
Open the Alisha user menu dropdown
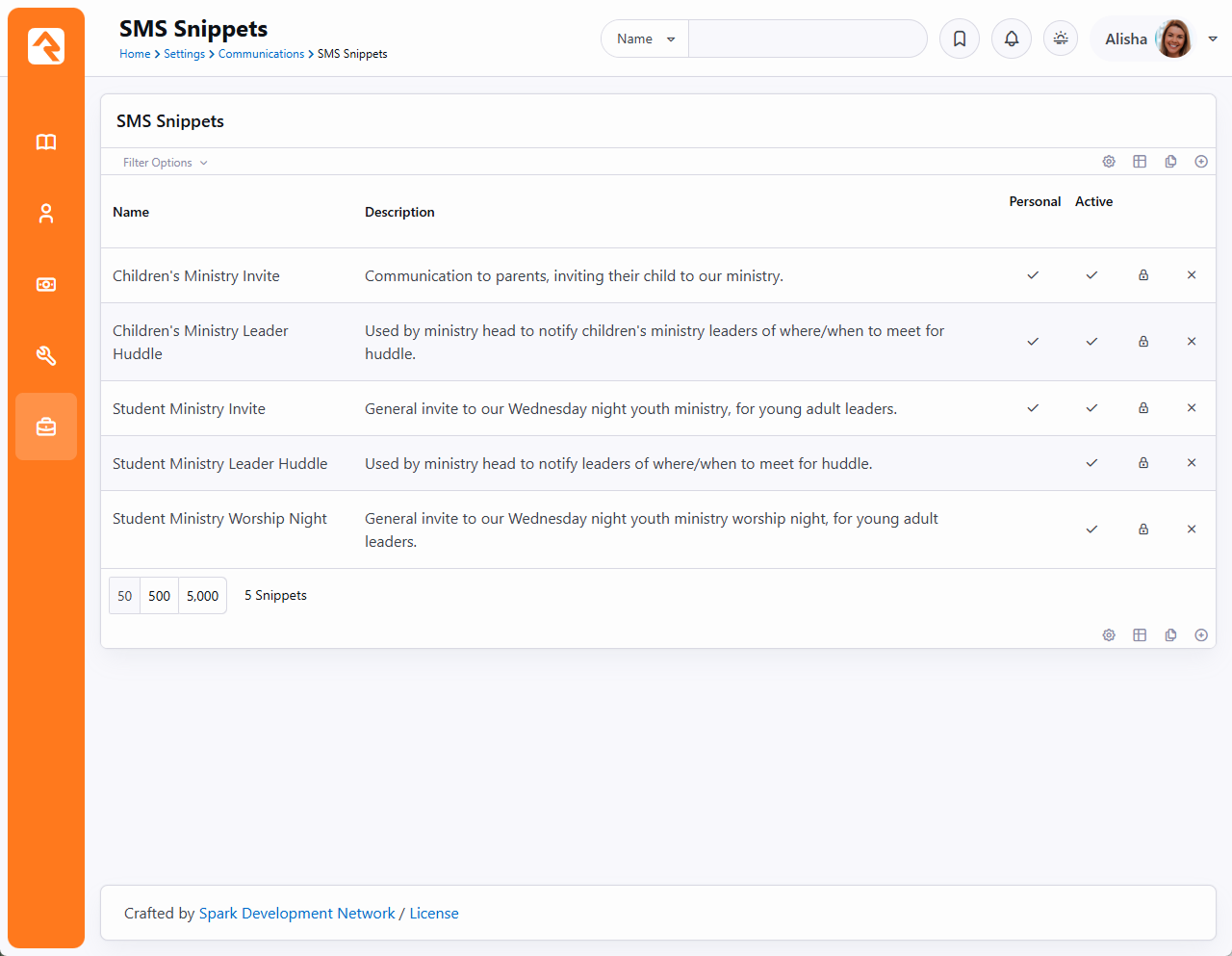click(1213, 39)
